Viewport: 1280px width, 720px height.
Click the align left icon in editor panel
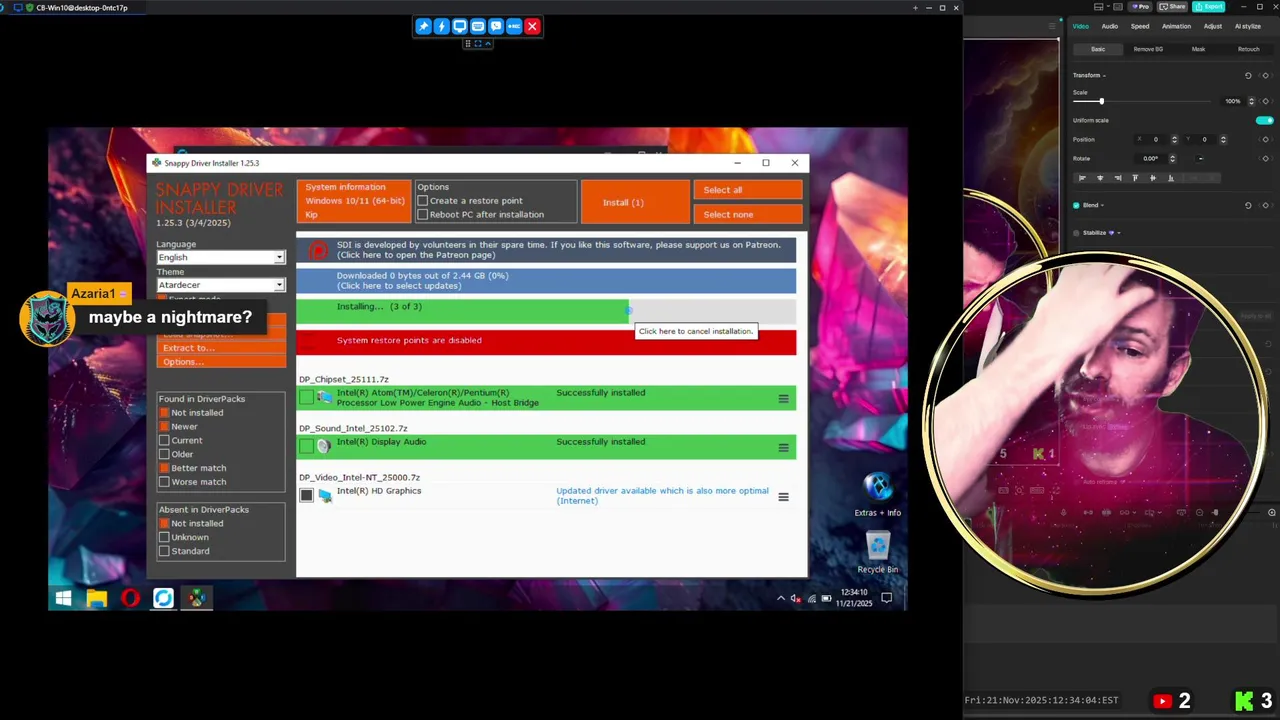coord(1082,178)
